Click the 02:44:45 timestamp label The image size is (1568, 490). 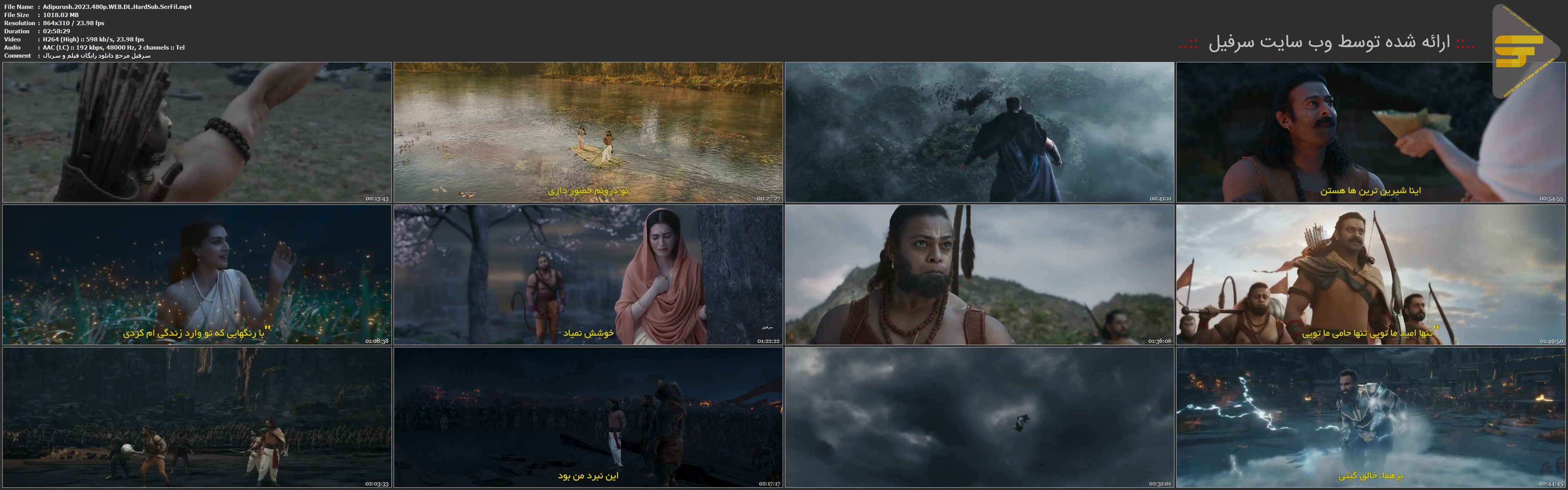tap(1551, 484)
